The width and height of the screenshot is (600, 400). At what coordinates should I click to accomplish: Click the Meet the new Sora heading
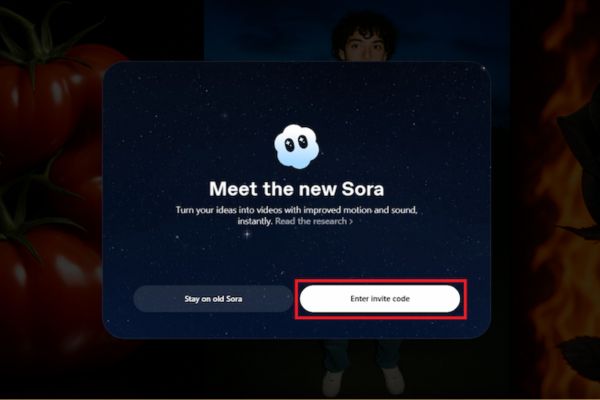click(x=297, y=189)
